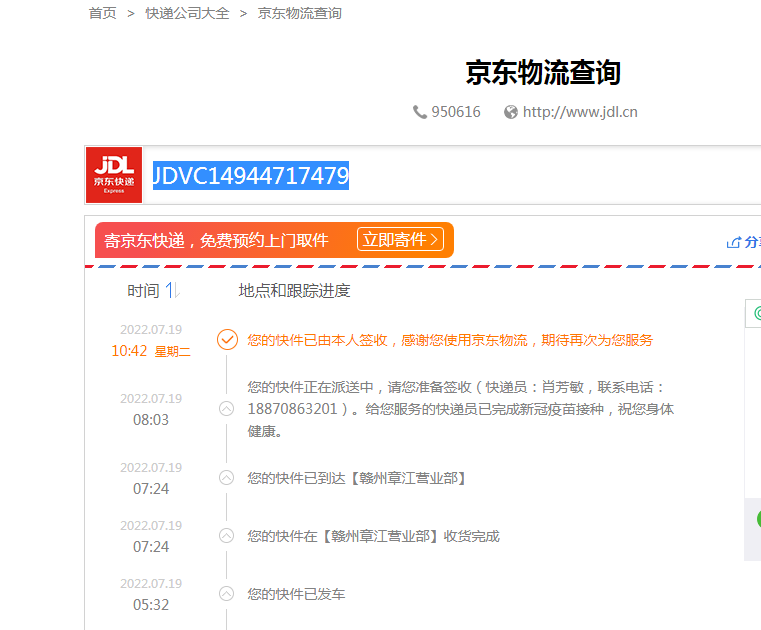The width and height of the screenshot is (761, 630).
Task: Click the 地点和跟踪进度 column header
Action: pyautogui.click(x=294, y=291)
